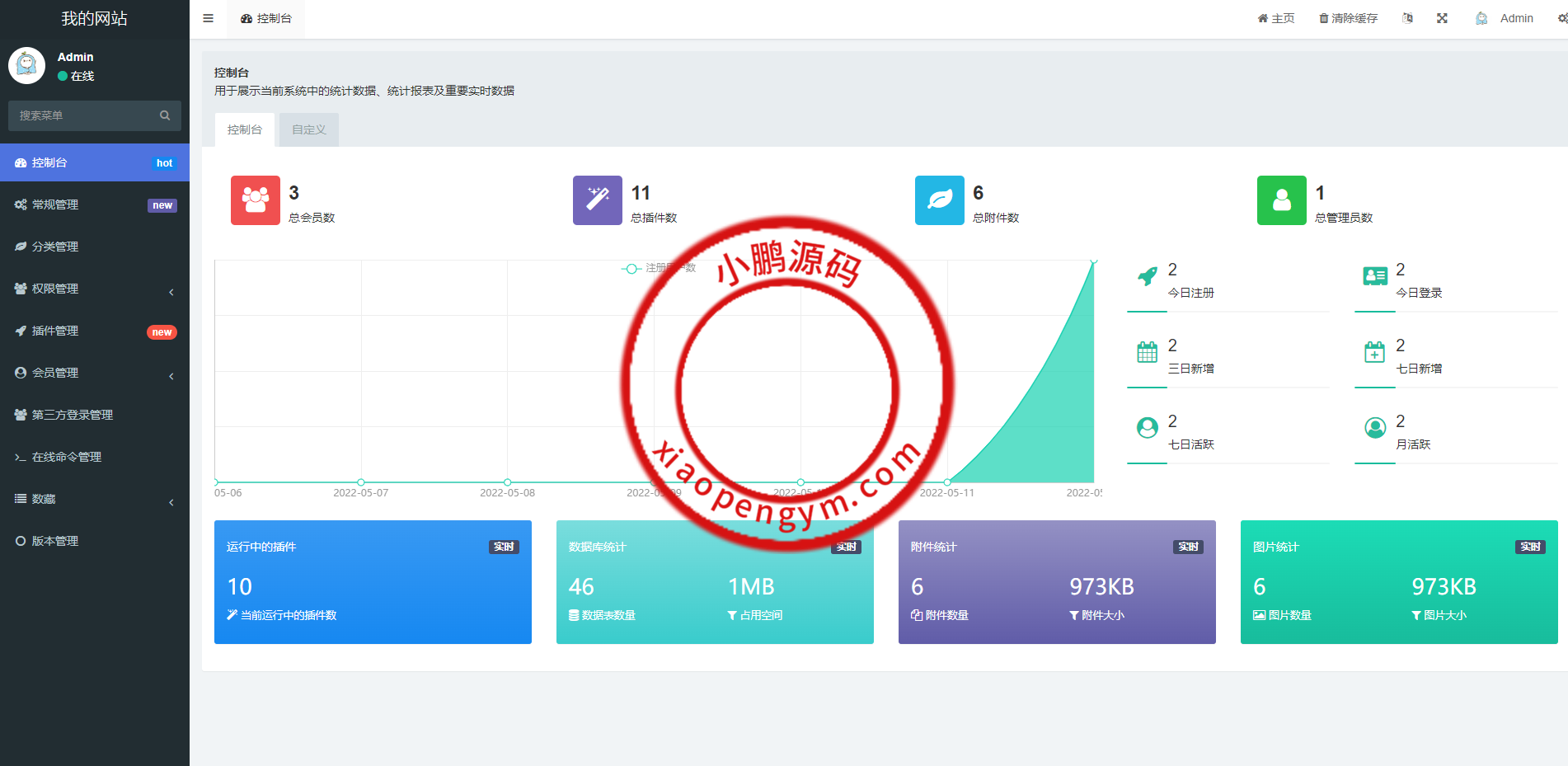Switch to the 自定义 tab
Image resolution: width=1568 pixels, height=766 pixels.
[x=309, y=129]
